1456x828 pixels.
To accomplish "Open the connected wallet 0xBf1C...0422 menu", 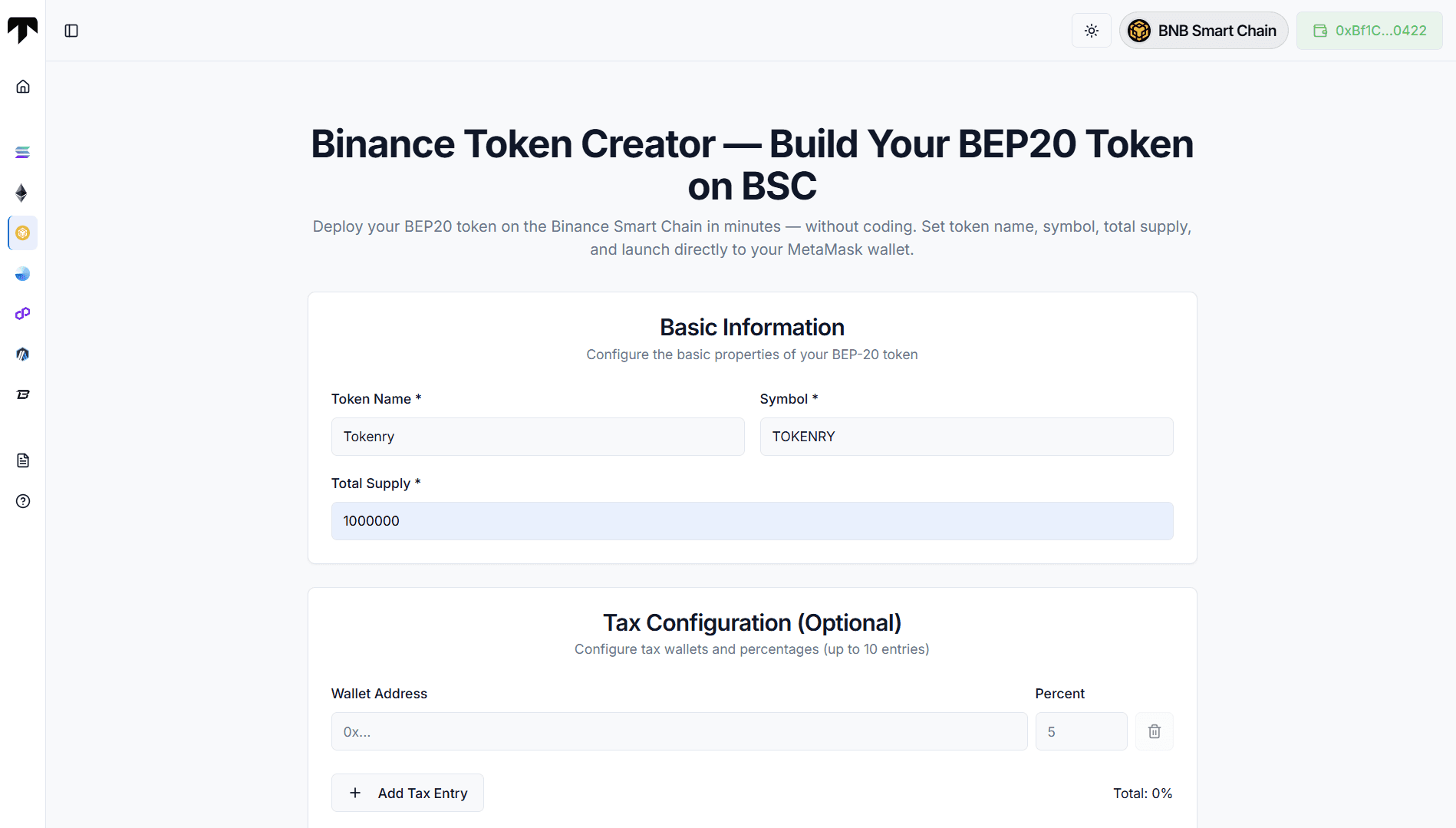I will pyautogui.click(x=1369, y=31).
